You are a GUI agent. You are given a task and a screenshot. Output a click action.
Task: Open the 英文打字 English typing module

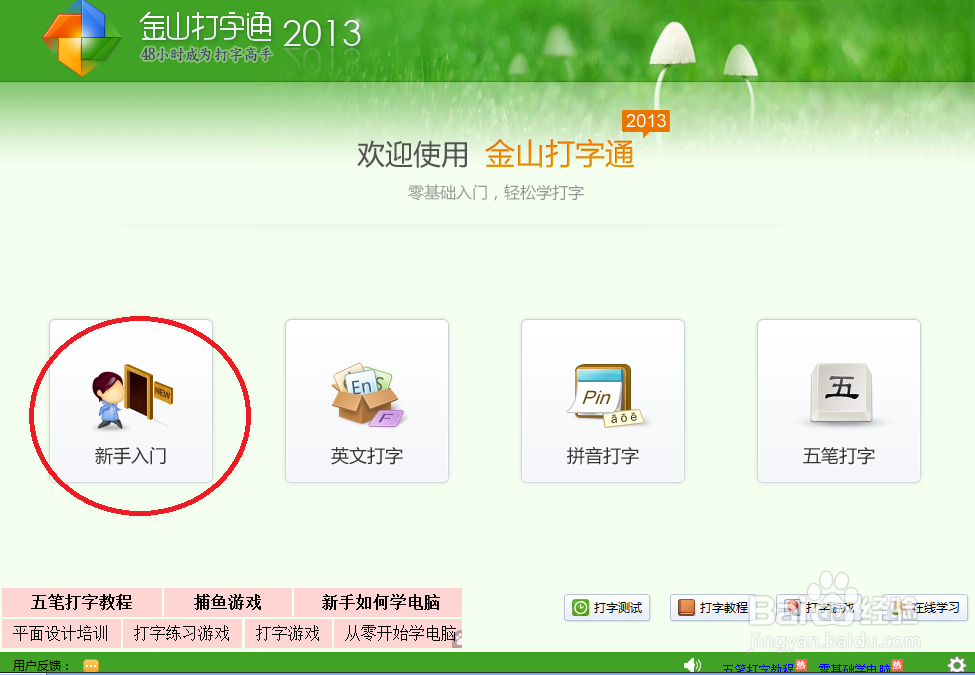[367, 401]
